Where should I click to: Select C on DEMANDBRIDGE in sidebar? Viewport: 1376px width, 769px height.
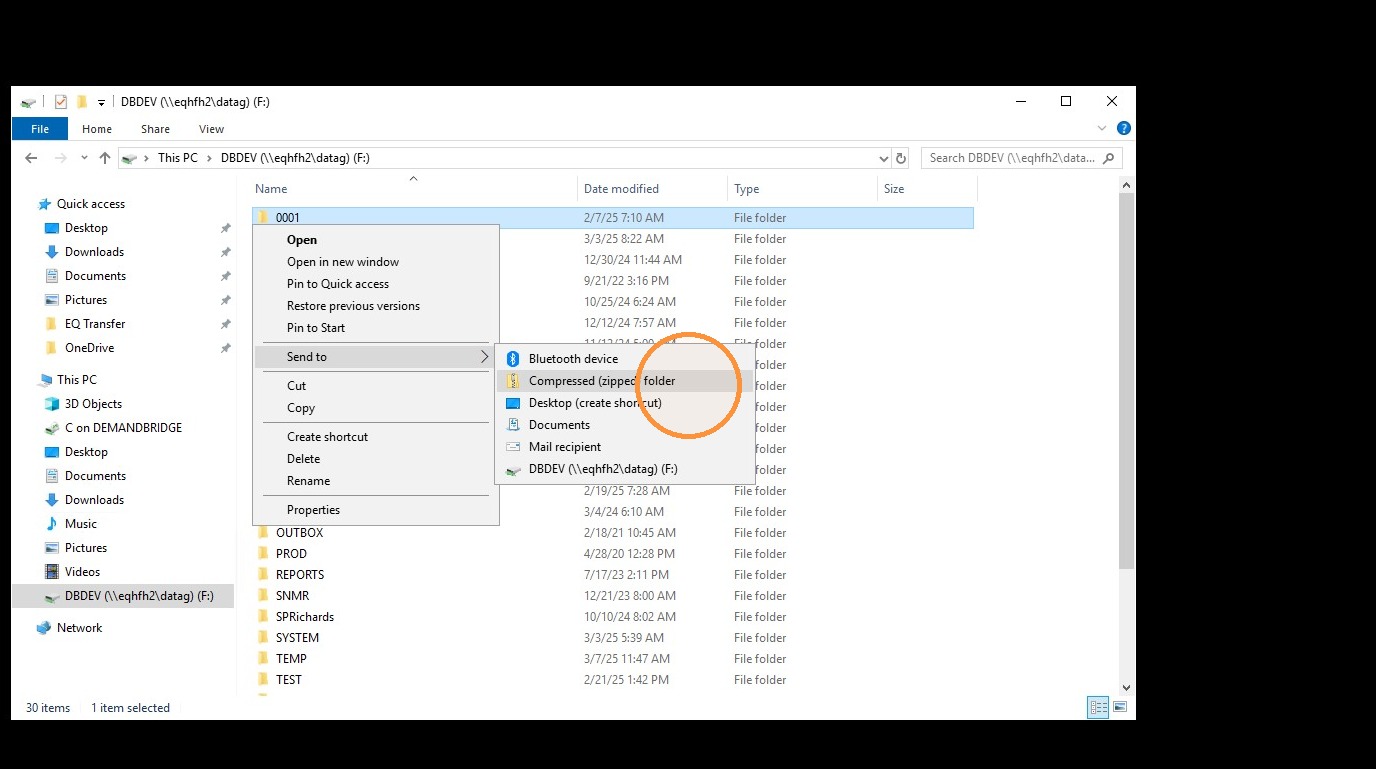(123, 428)
